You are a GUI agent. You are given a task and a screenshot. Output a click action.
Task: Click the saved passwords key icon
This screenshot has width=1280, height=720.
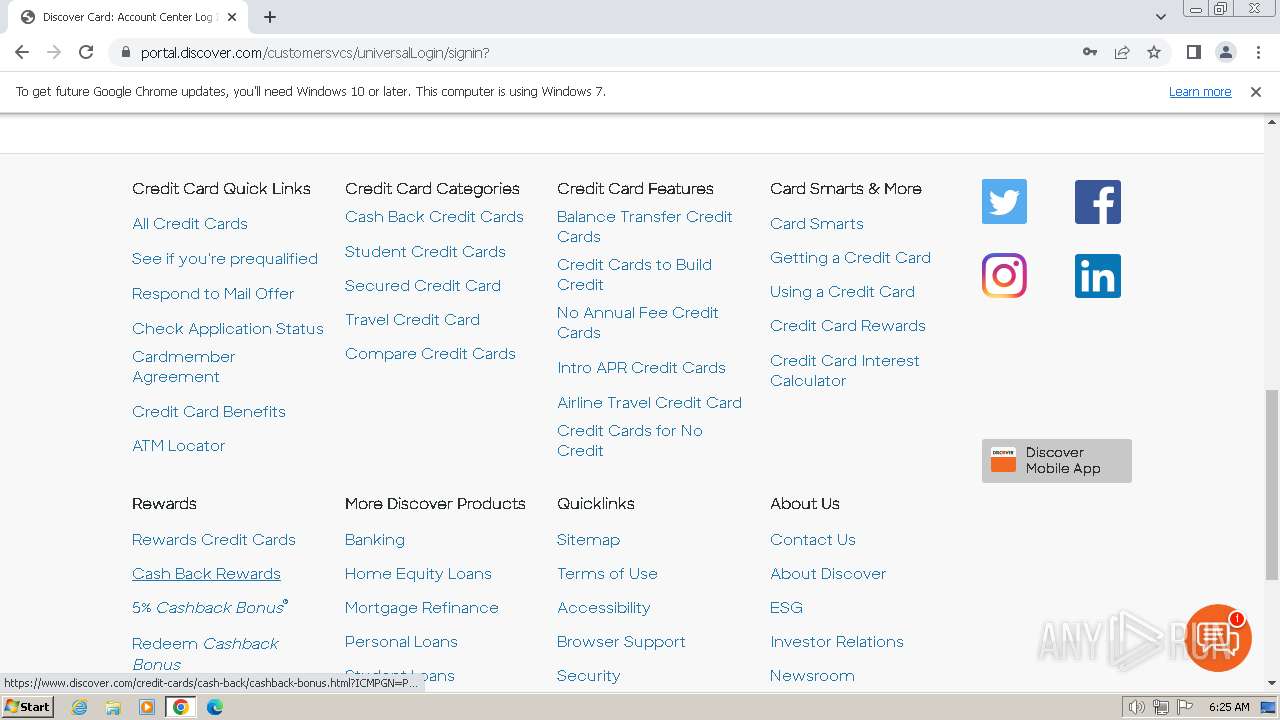pyautogui.click(x=1090, y=52)
